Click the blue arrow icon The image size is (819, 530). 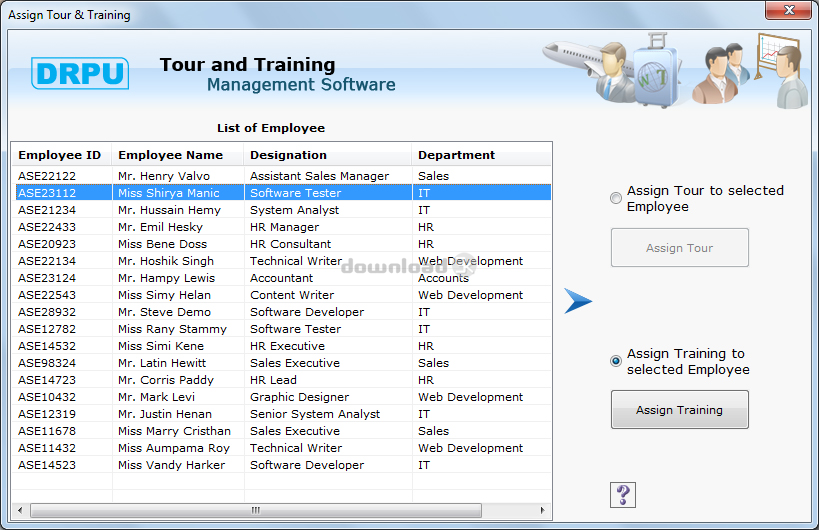[578, 301]
